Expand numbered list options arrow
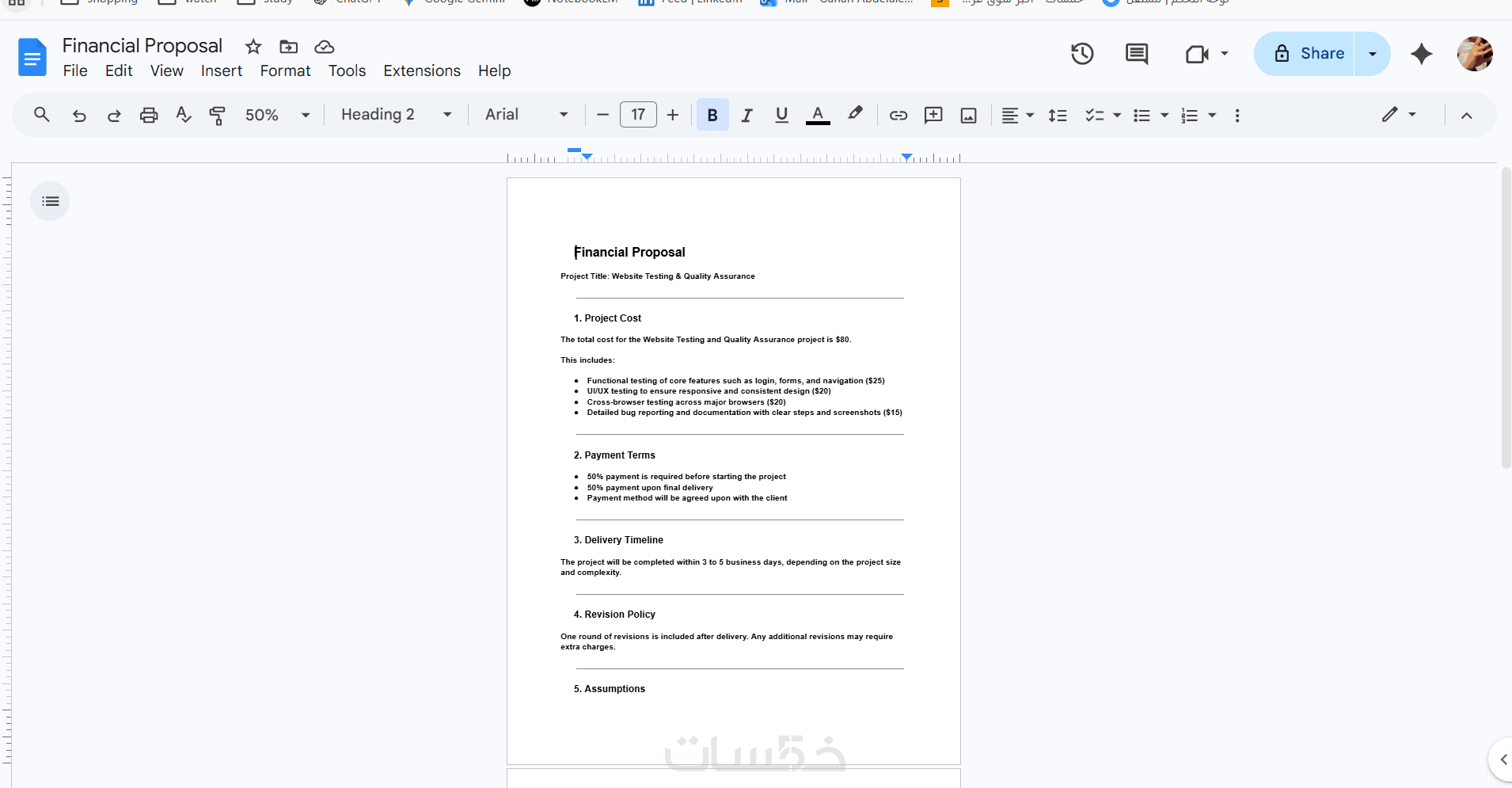 point(1212,116)
